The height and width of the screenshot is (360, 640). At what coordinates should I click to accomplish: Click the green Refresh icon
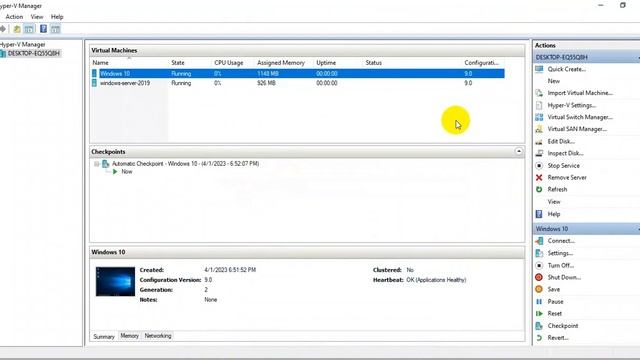pyautogui.click(x=539, y=189)
